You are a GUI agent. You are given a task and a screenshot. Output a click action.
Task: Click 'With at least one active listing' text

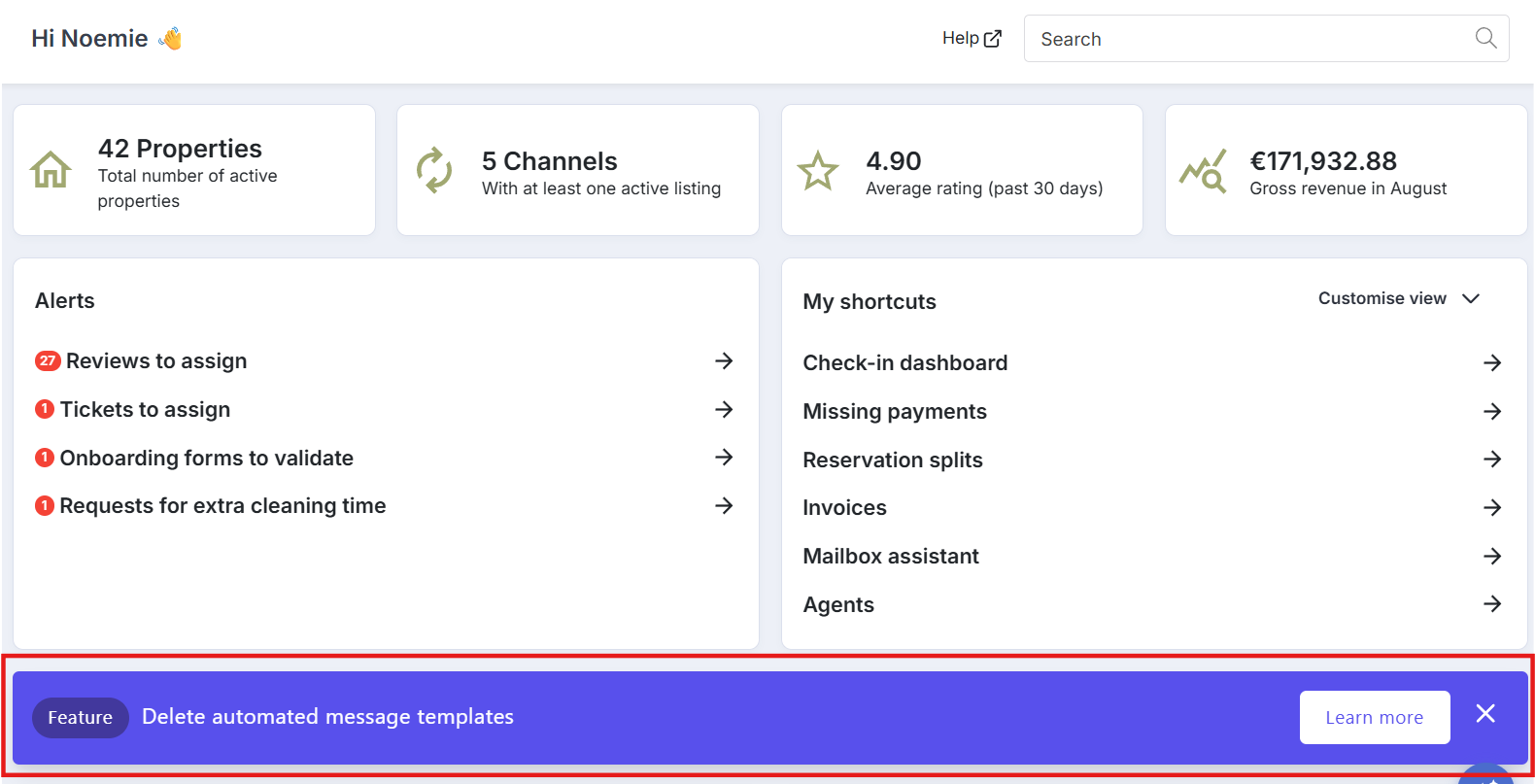(x=601, y=188)
